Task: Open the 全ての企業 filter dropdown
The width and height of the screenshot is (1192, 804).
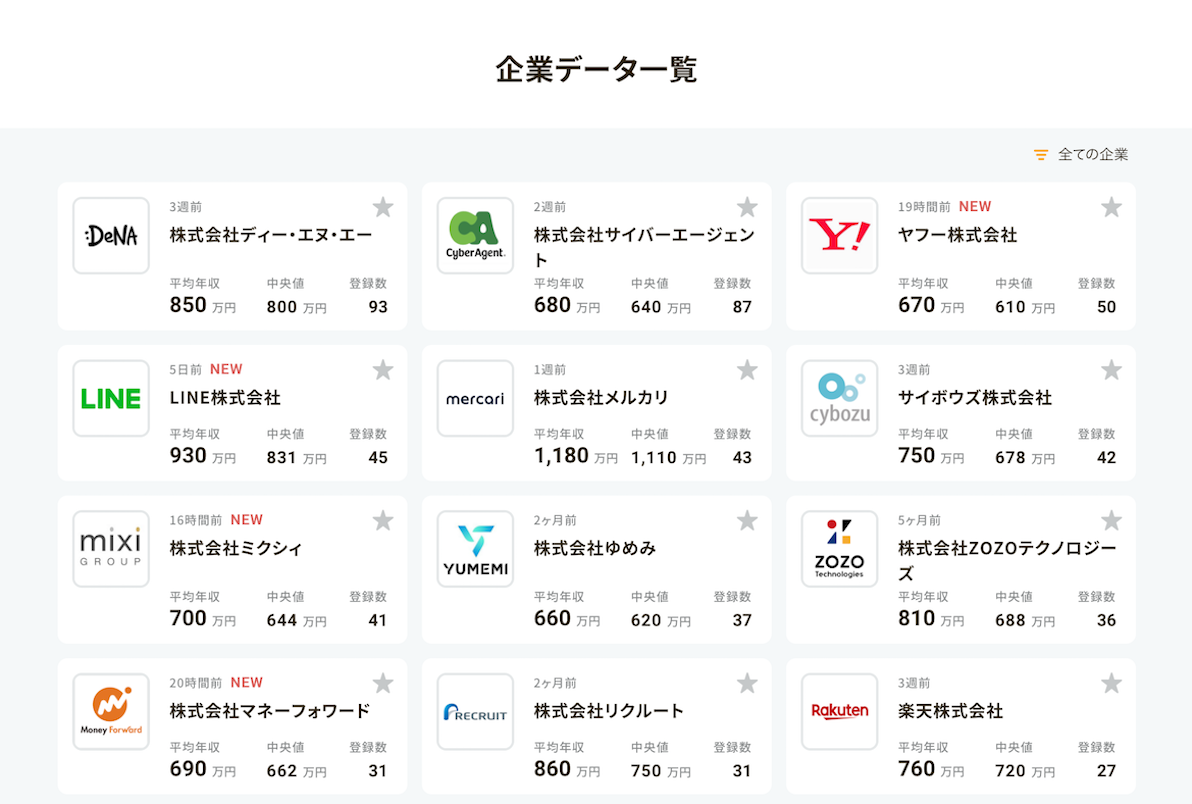Action: coord(1092,154)
